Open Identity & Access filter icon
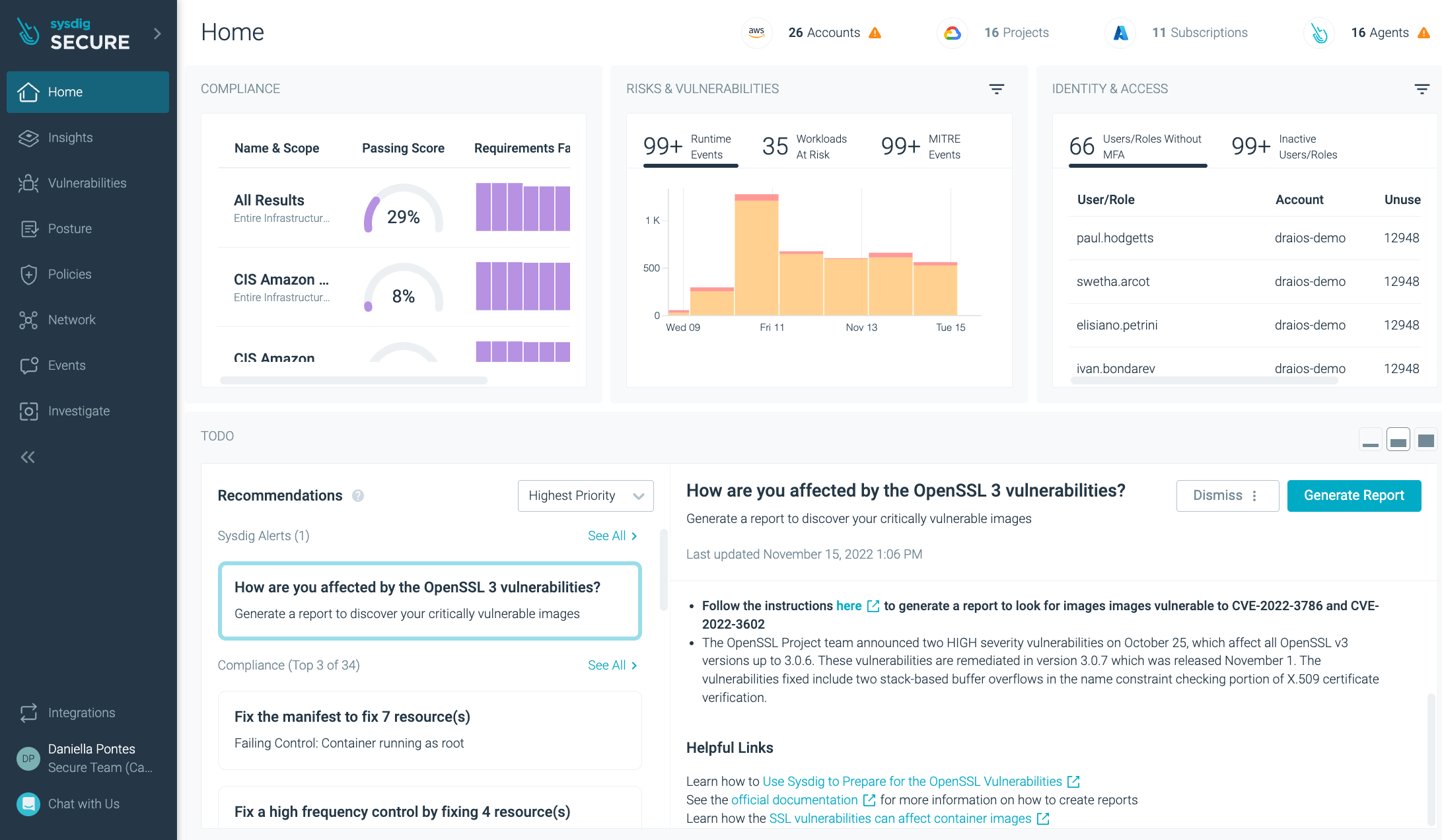 click(x=1422, y=88)
